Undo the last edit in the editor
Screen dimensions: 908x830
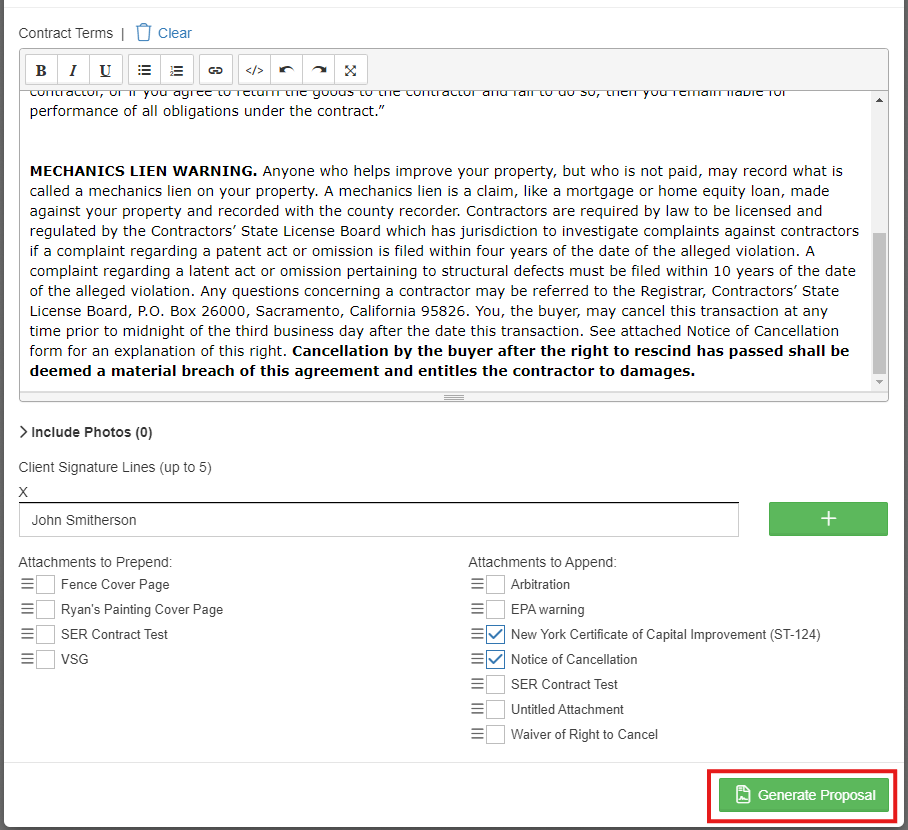287,70
